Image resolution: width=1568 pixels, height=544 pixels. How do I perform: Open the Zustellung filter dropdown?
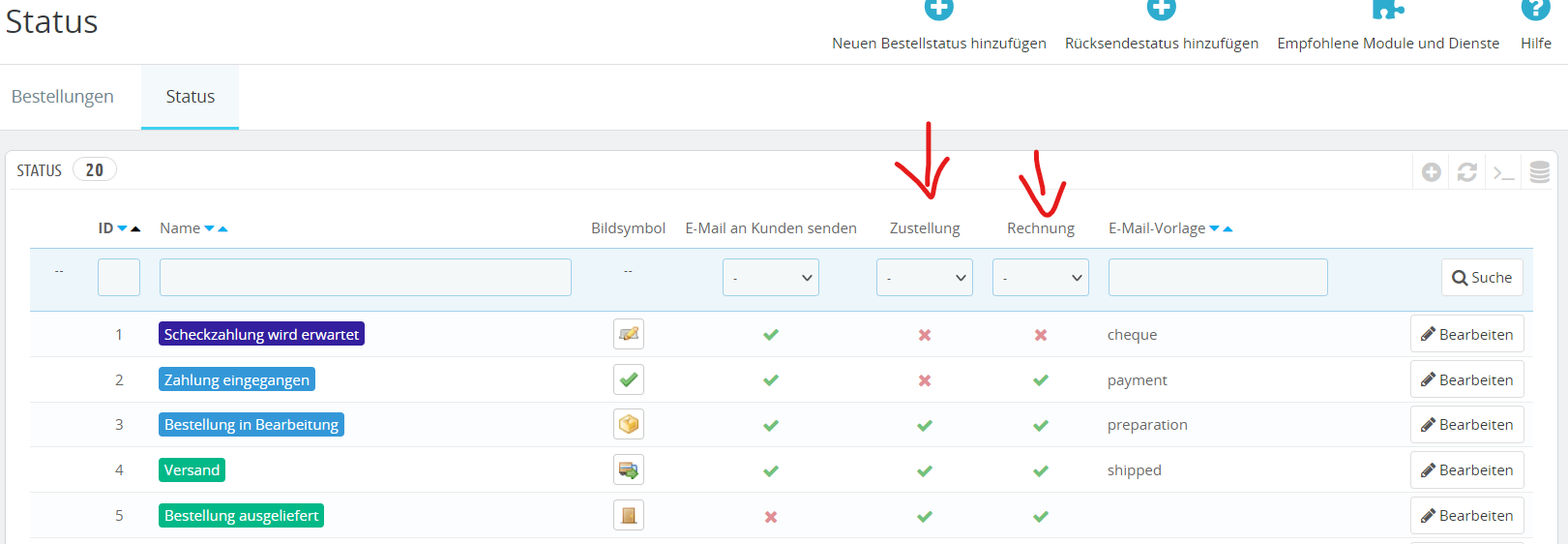[x=925, y=278]
